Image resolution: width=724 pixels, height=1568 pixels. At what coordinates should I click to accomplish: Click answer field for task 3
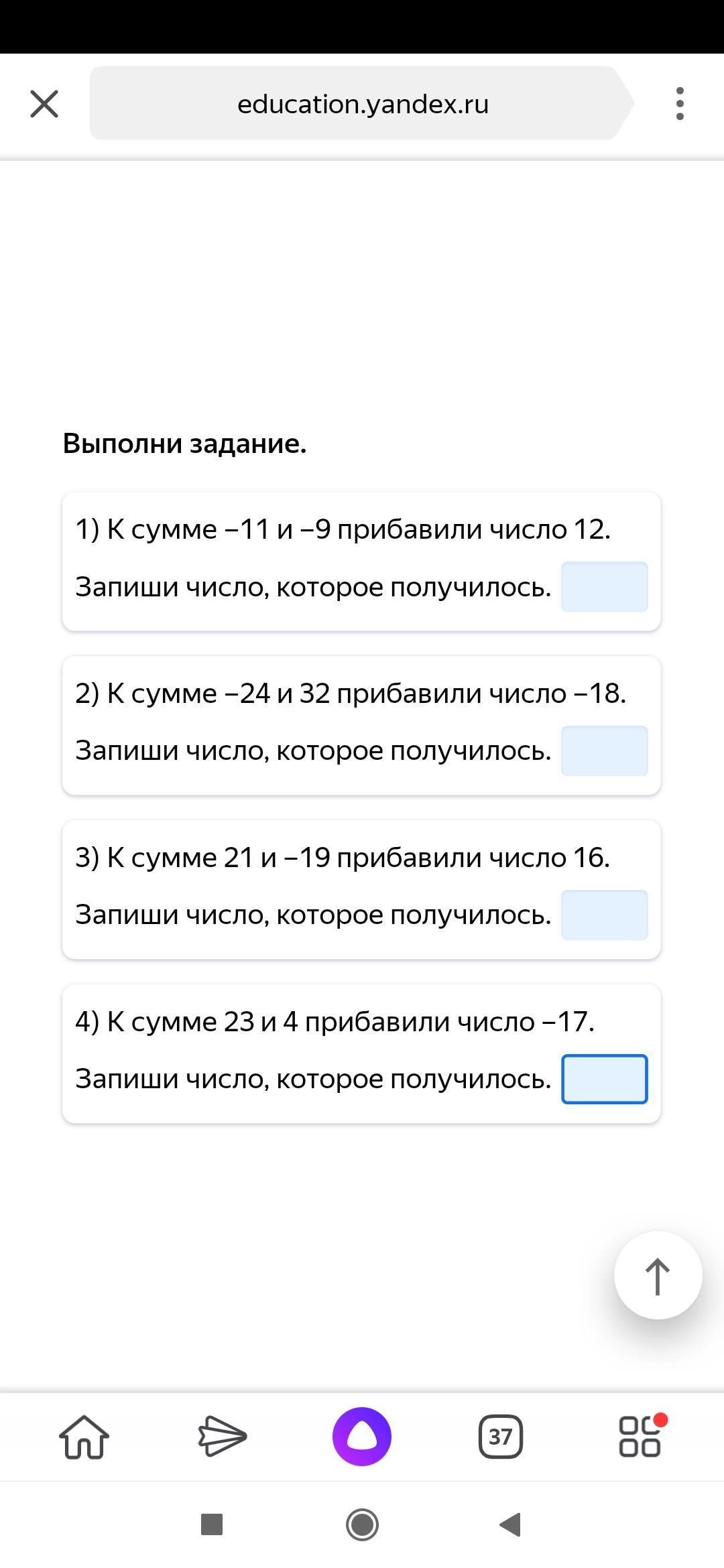(x=604, y=915)
